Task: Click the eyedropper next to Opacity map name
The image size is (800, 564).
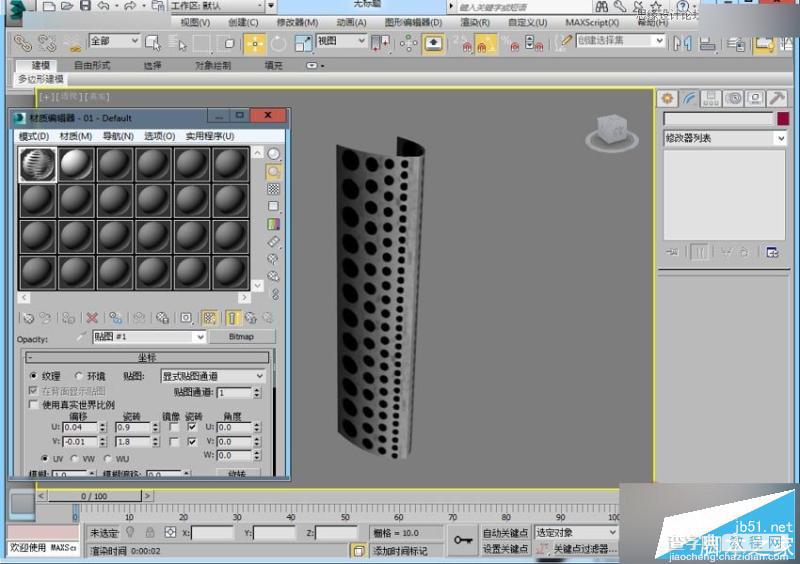Action: point(82,336)
